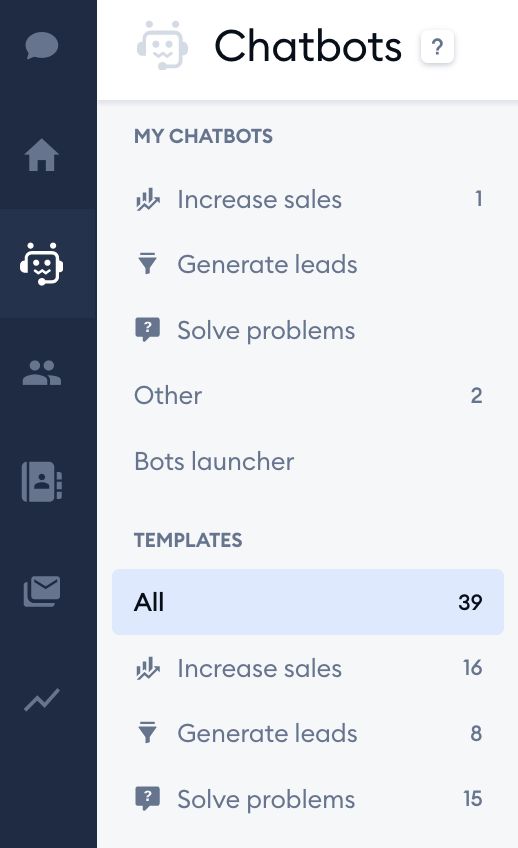Filter templates by Increase sales
Screen dimensions: 518x848
point(308,668)
